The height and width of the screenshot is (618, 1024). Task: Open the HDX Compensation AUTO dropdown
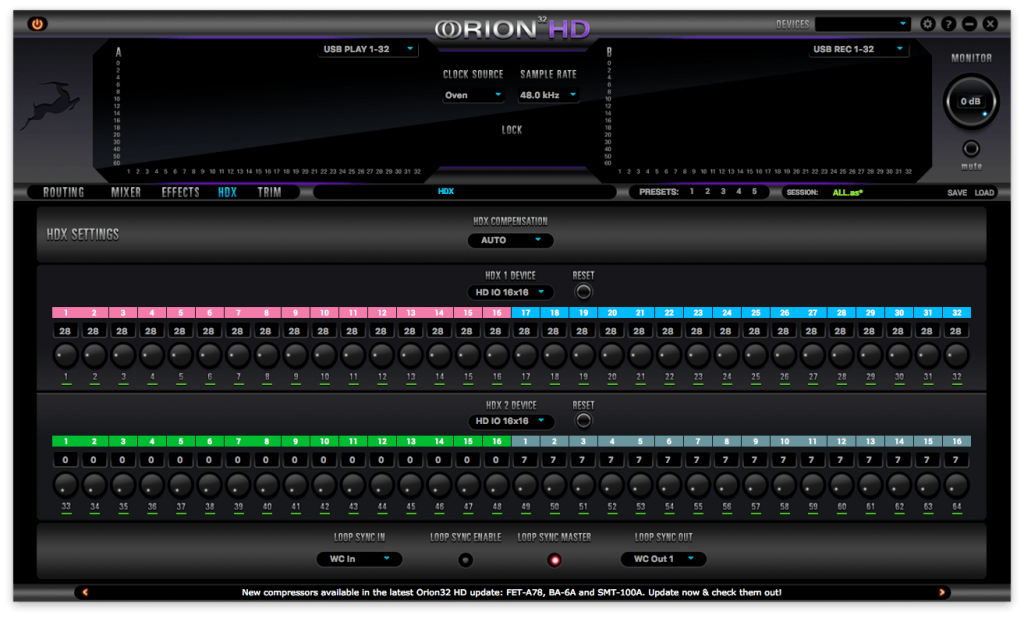510,240
